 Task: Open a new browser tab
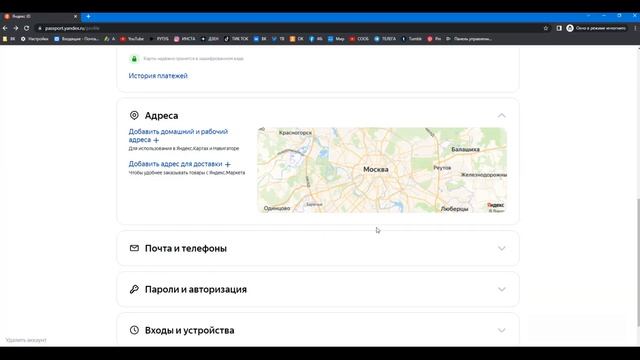[88, 16]
